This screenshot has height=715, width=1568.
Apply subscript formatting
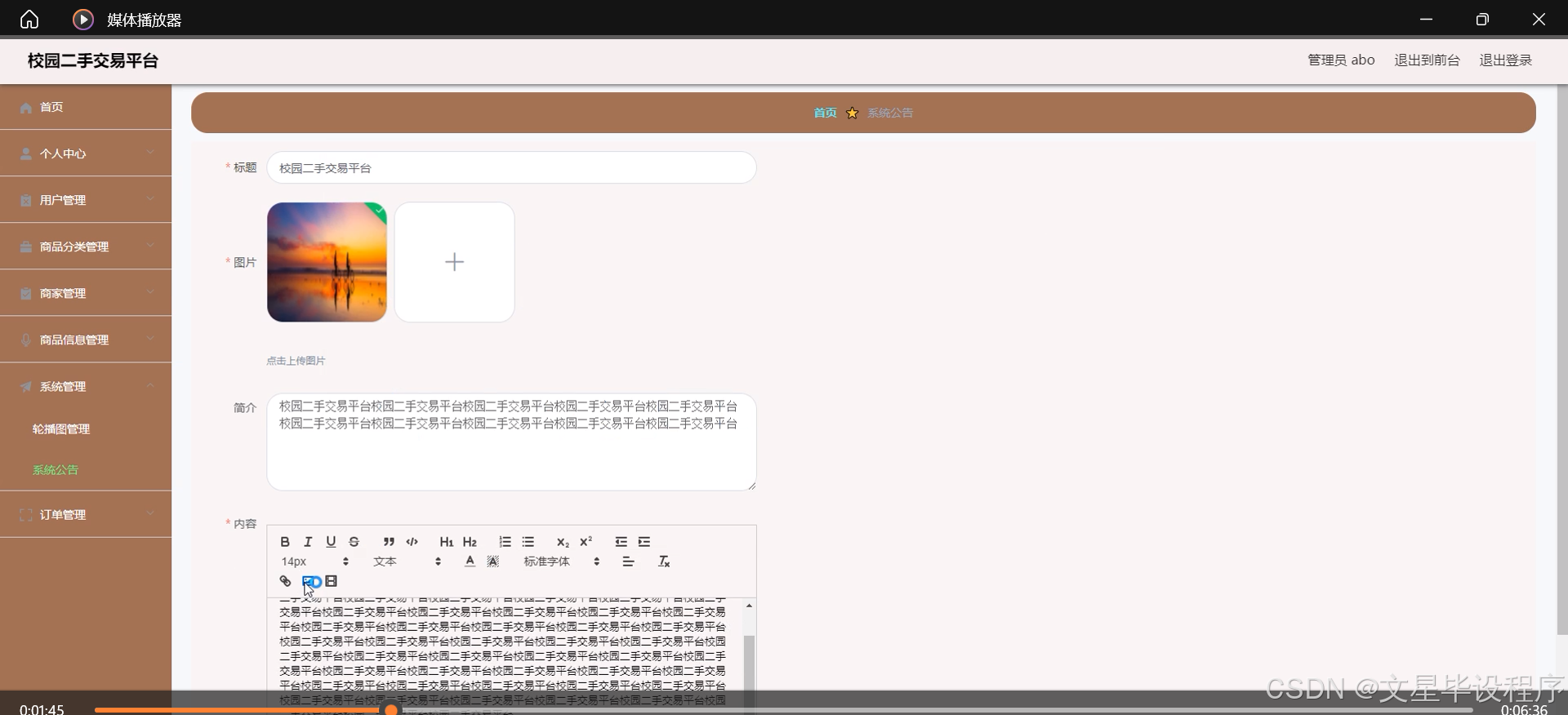click(563, 542)
